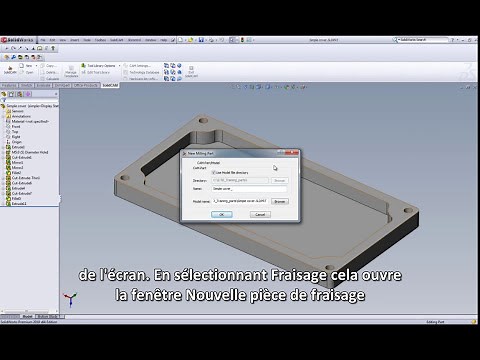Expand the Annotations tree node
The width and height of the screenshot is (480, 360).
pos(3,116)
